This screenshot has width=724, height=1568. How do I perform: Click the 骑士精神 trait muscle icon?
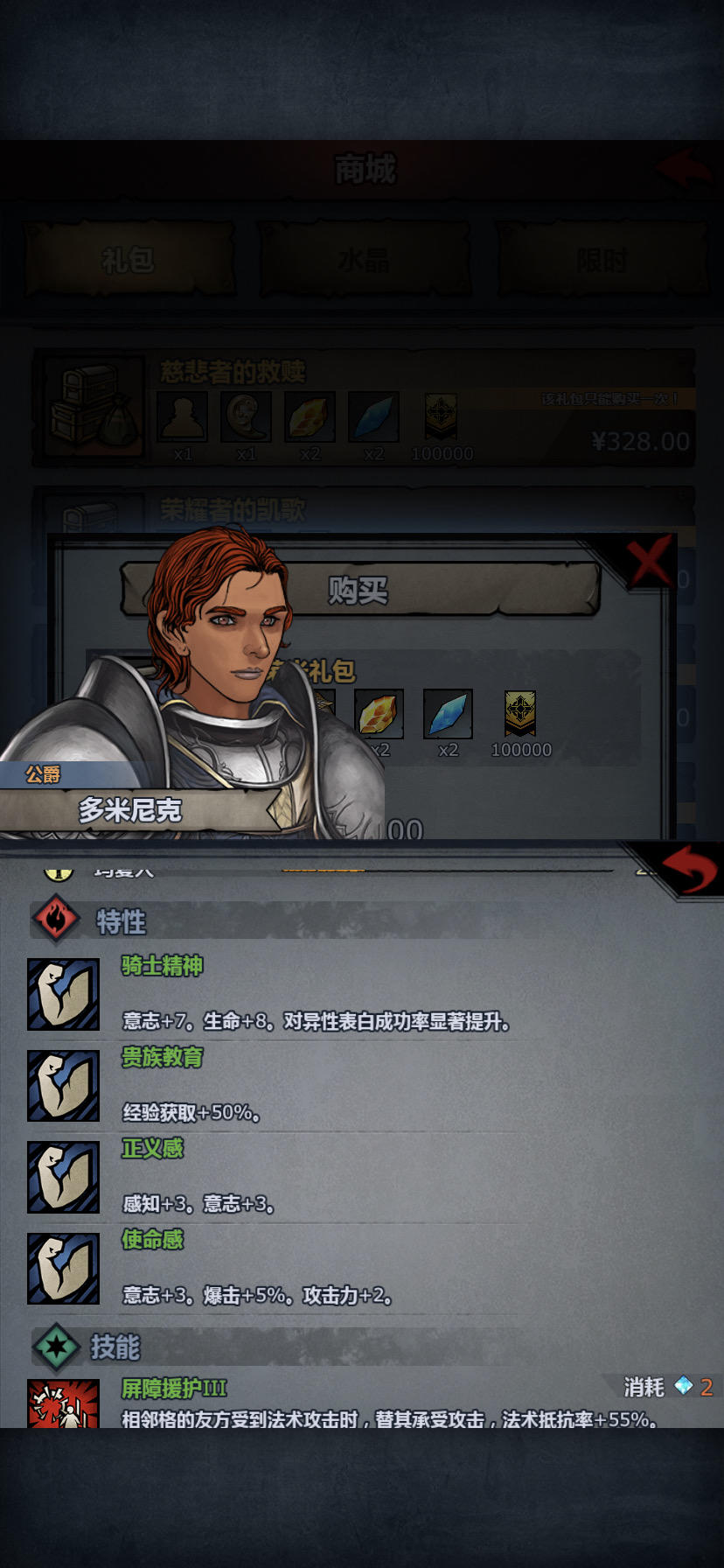63,994
